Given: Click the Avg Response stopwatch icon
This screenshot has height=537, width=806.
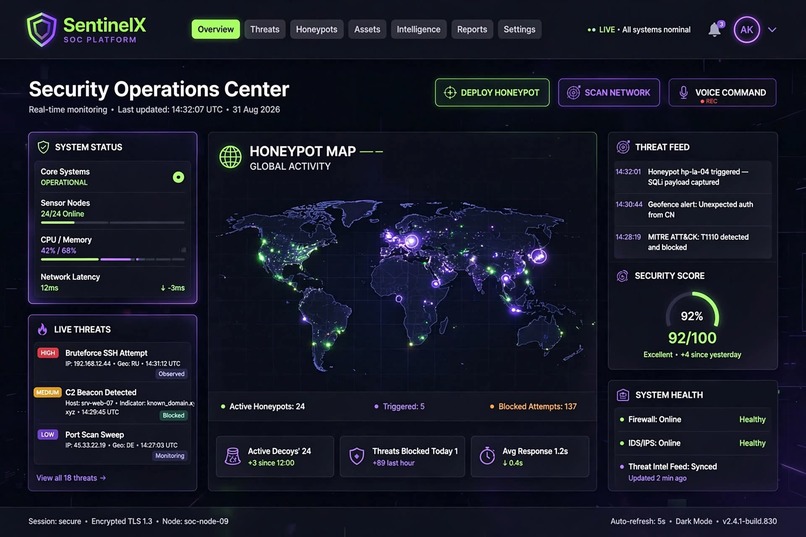Looking at the screenshot, I should coord(487,456).
